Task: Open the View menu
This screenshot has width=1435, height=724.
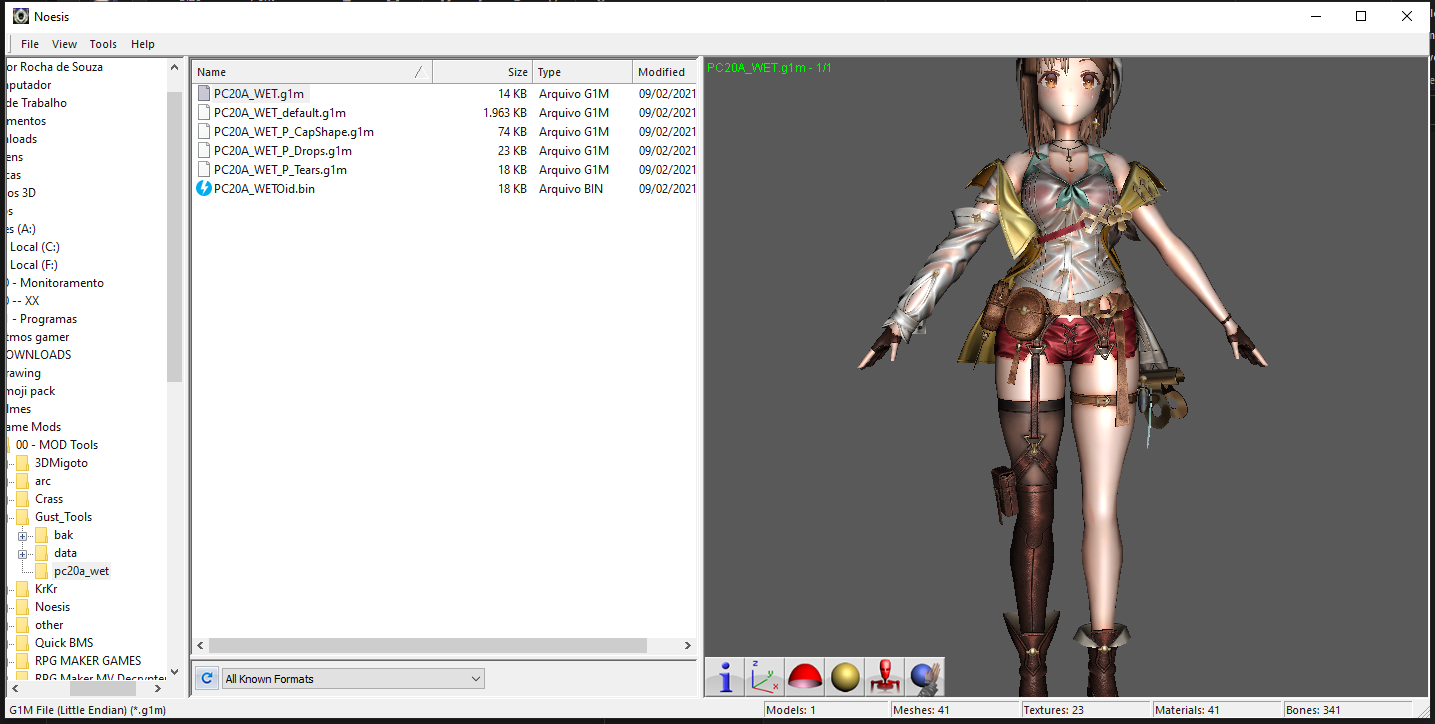Action: [65, 44]
